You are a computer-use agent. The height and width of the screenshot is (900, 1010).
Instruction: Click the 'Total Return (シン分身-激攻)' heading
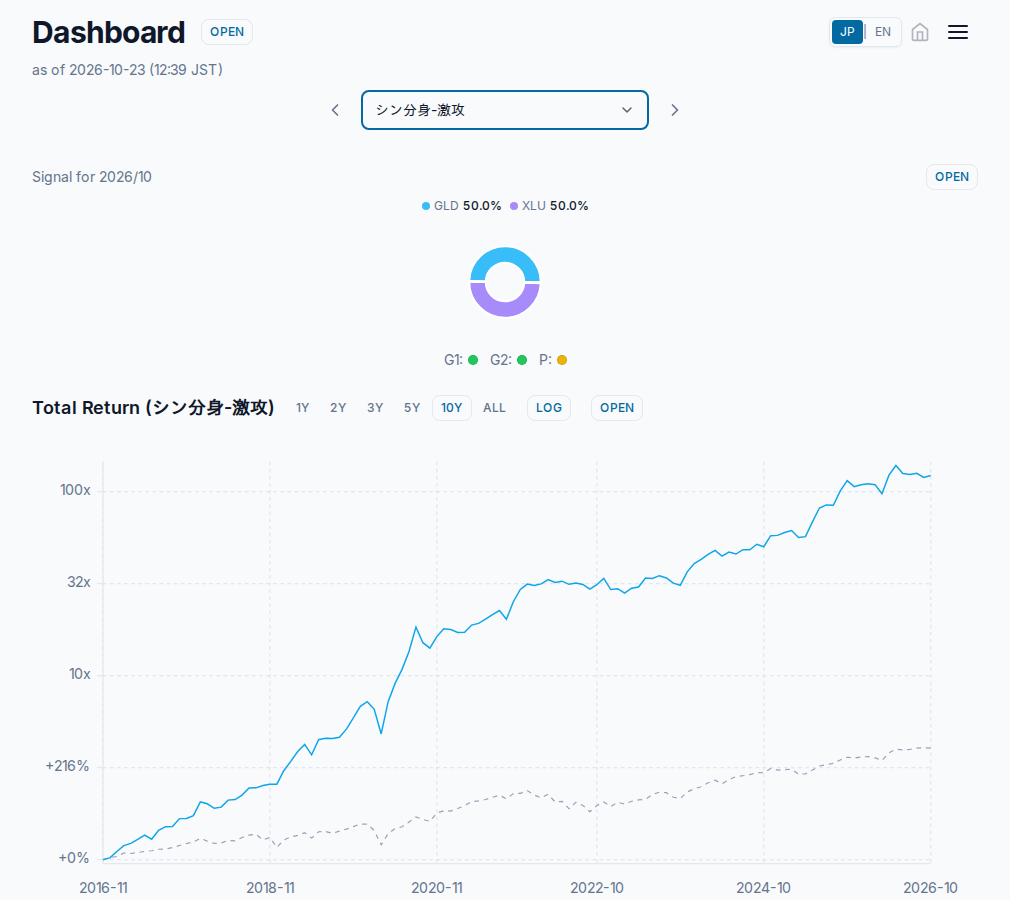click(153, 408)
